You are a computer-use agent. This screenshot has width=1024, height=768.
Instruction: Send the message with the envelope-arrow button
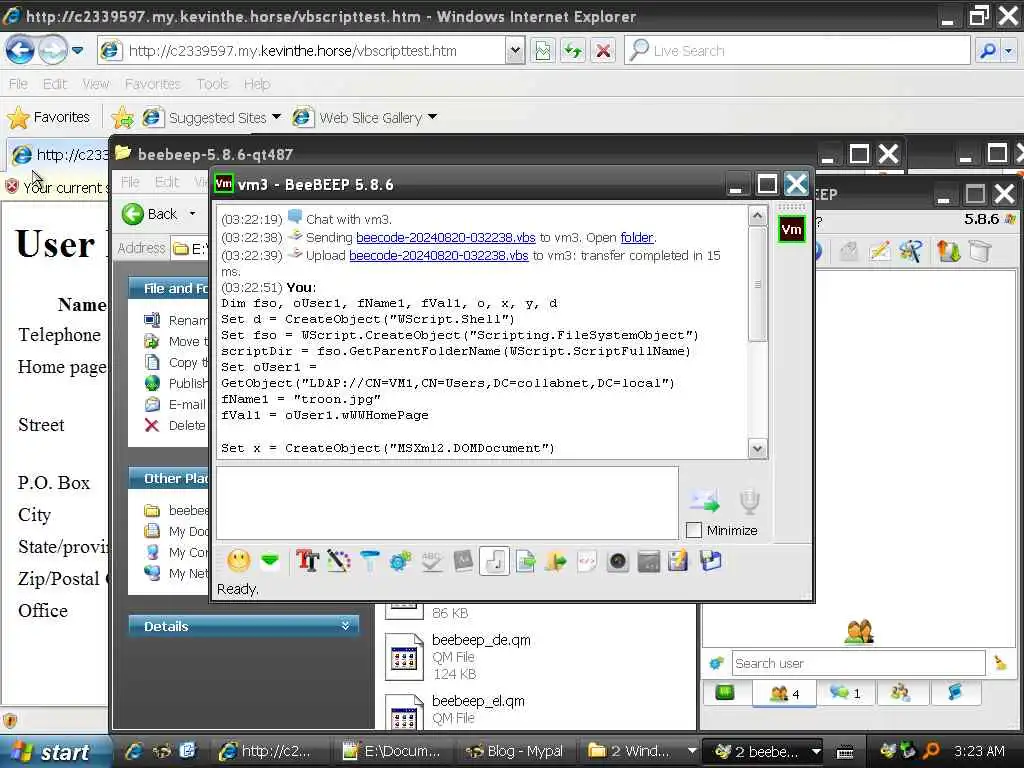point(704,501)
